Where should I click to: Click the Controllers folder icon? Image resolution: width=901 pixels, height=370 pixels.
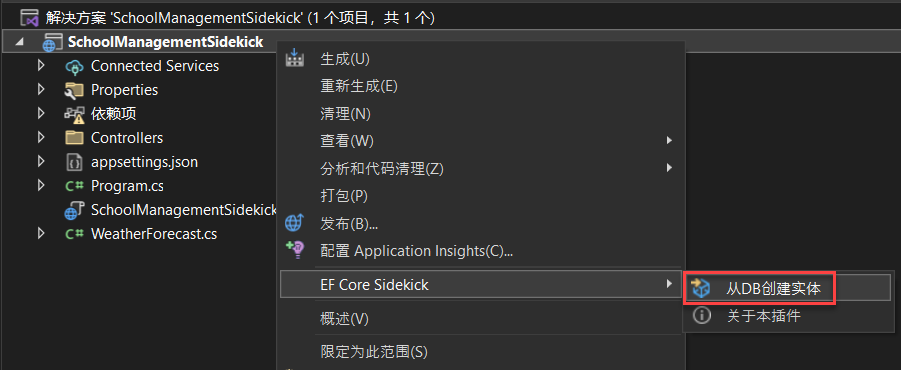(74, 138)
